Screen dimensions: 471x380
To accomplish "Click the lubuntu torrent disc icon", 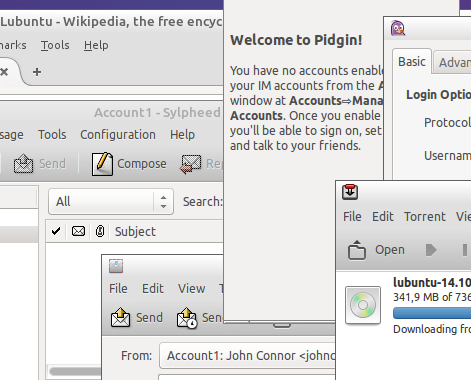I will (363, 305).
